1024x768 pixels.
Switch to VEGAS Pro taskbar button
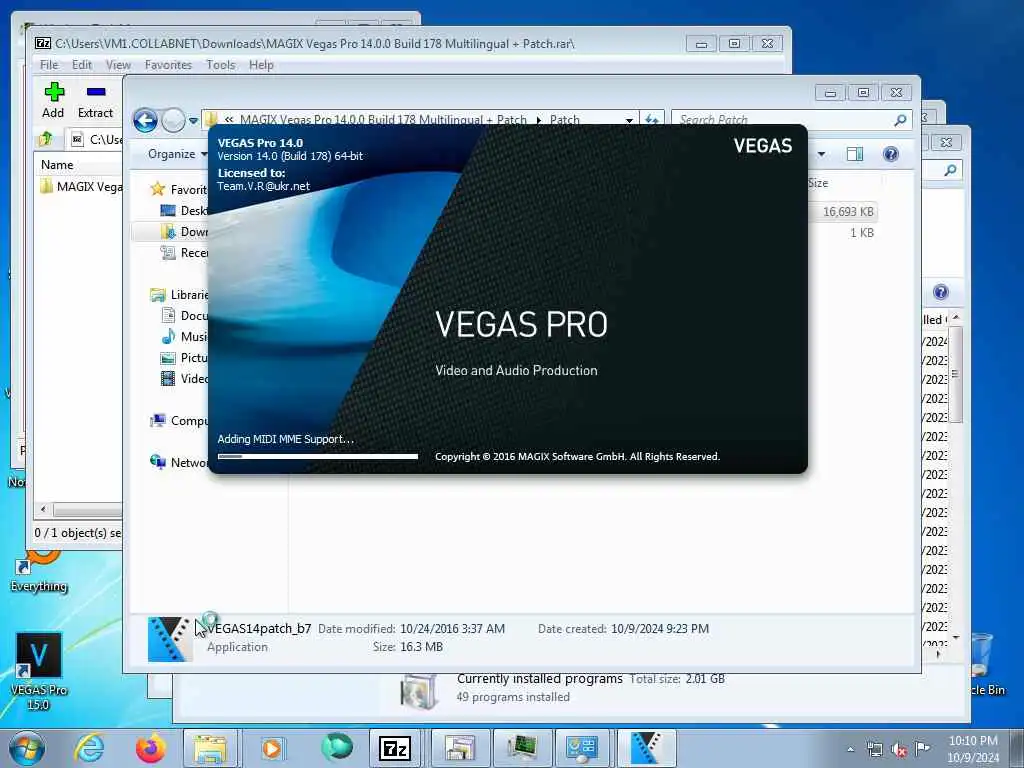point(645,748)
